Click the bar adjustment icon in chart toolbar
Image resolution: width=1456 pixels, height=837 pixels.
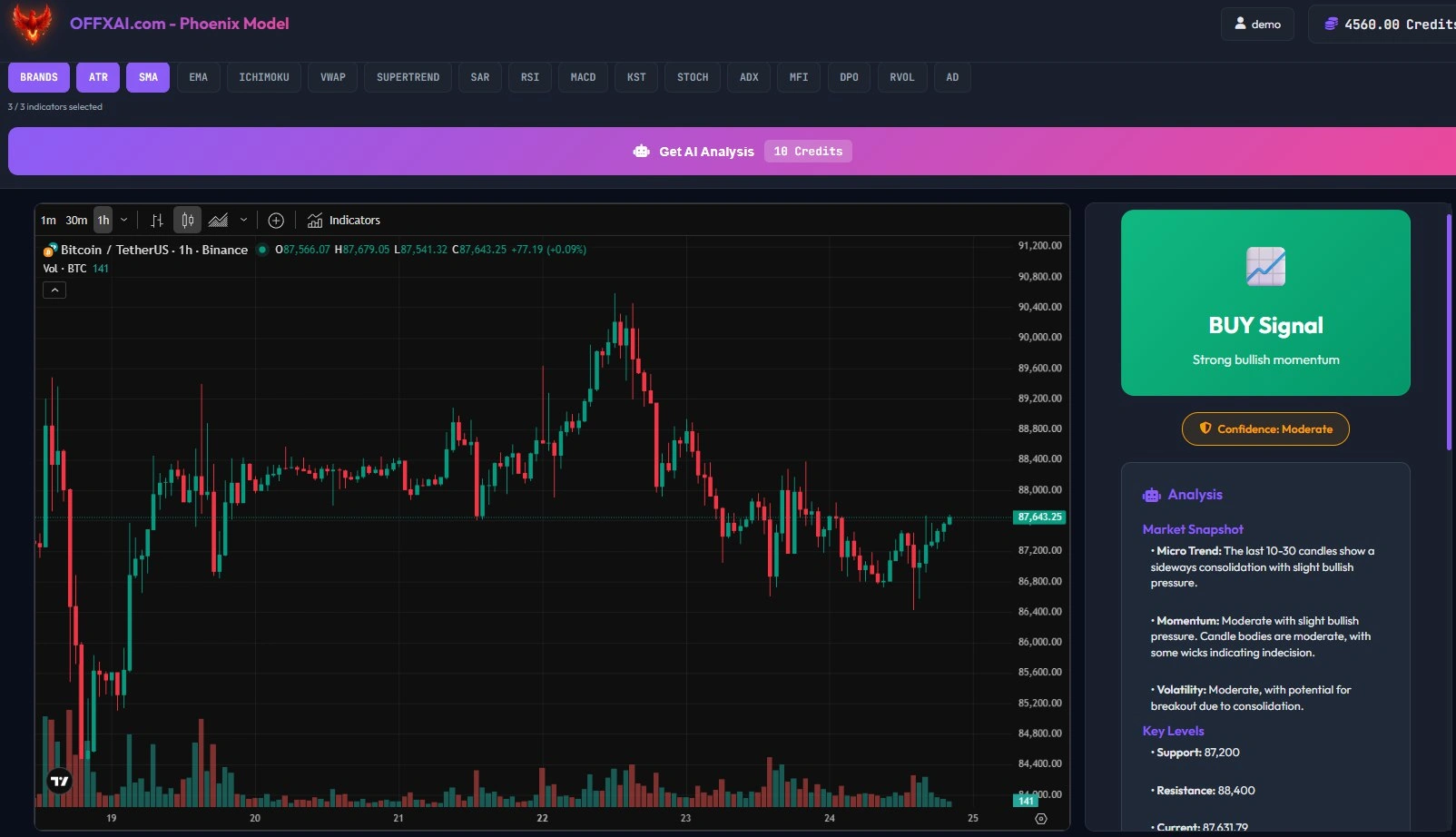coord(156,220)
